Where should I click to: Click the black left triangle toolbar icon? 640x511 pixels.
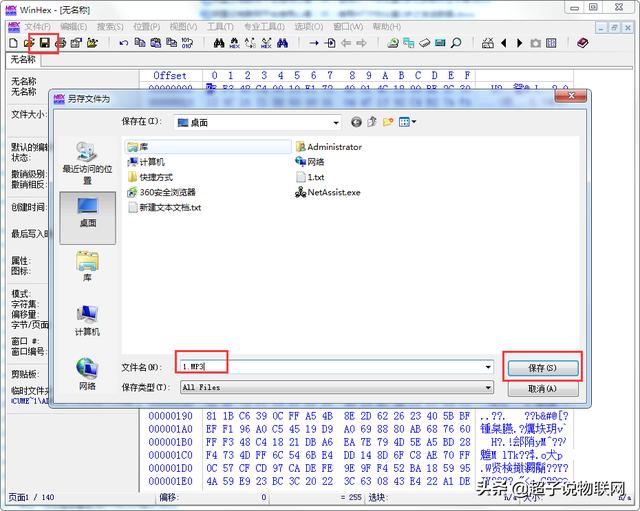coord(504,43)
